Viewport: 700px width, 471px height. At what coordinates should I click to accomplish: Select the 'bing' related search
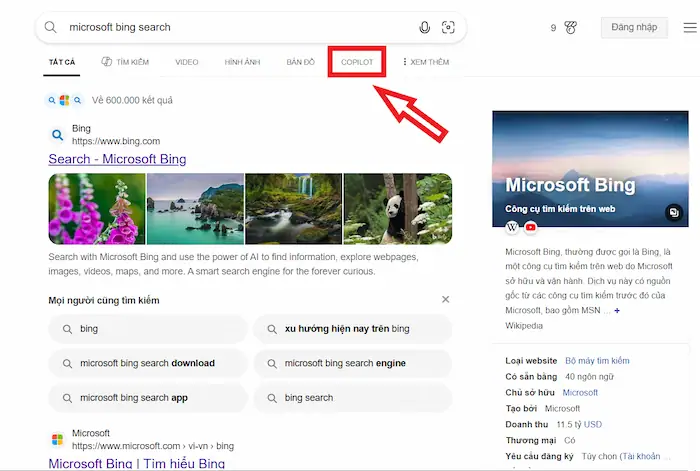[148, 329]
